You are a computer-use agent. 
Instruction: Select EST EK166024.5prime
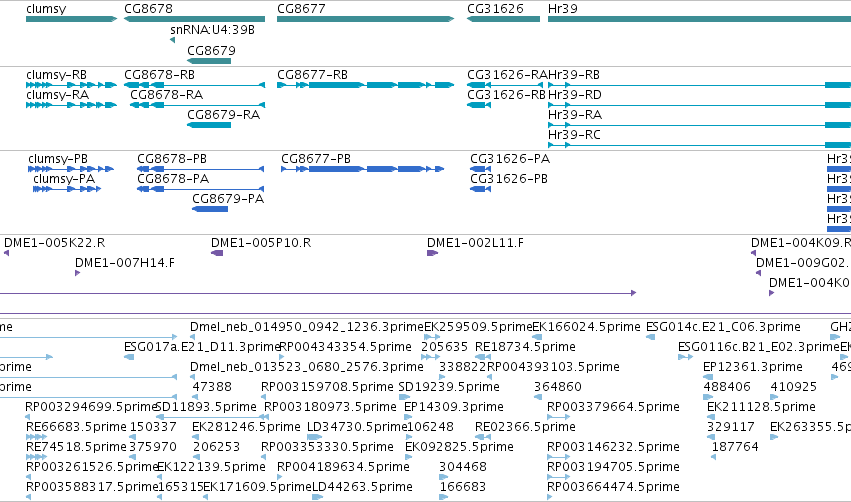pyautogui.click(x=586, y=327)
